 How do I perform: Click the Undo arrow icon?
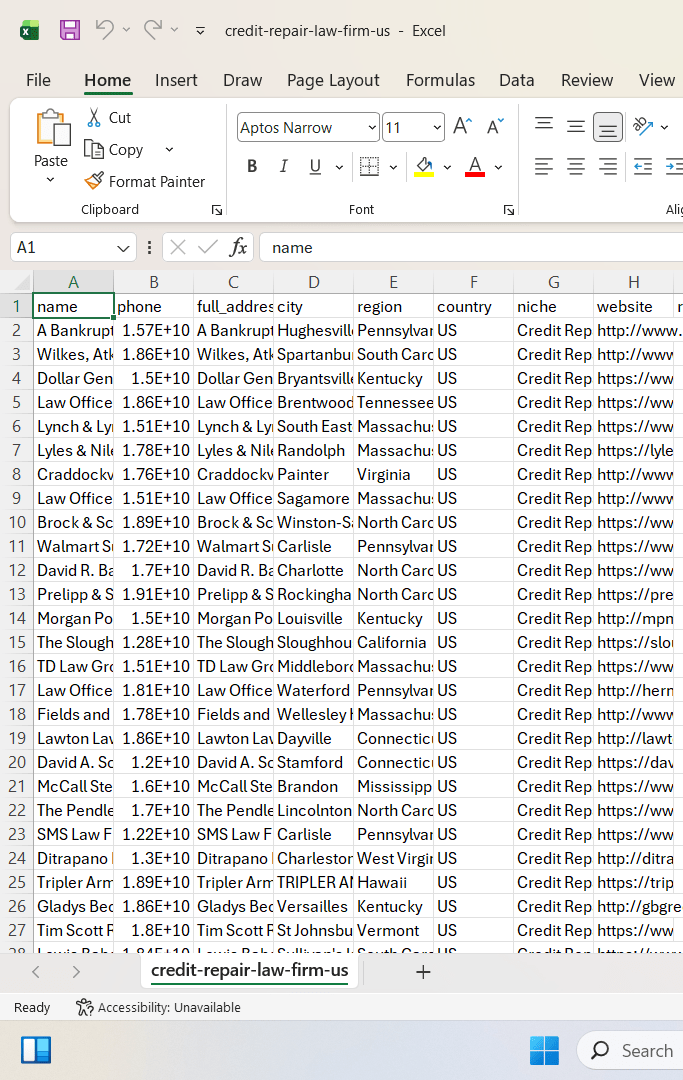click(105, 29)
